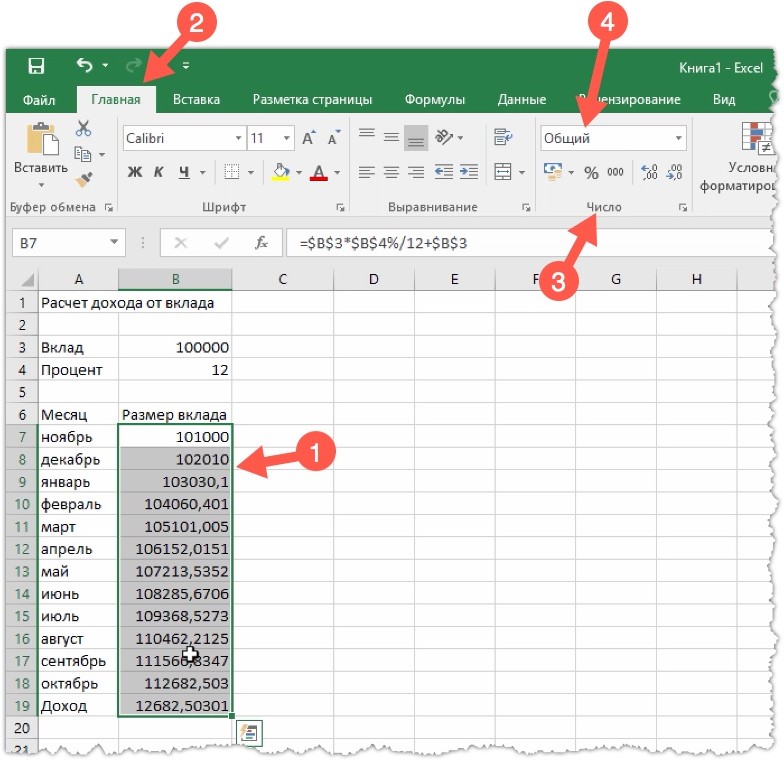The image size is (784, 761).
Task: Switch to the Вставка tab
Action: (x=196, y=100)
